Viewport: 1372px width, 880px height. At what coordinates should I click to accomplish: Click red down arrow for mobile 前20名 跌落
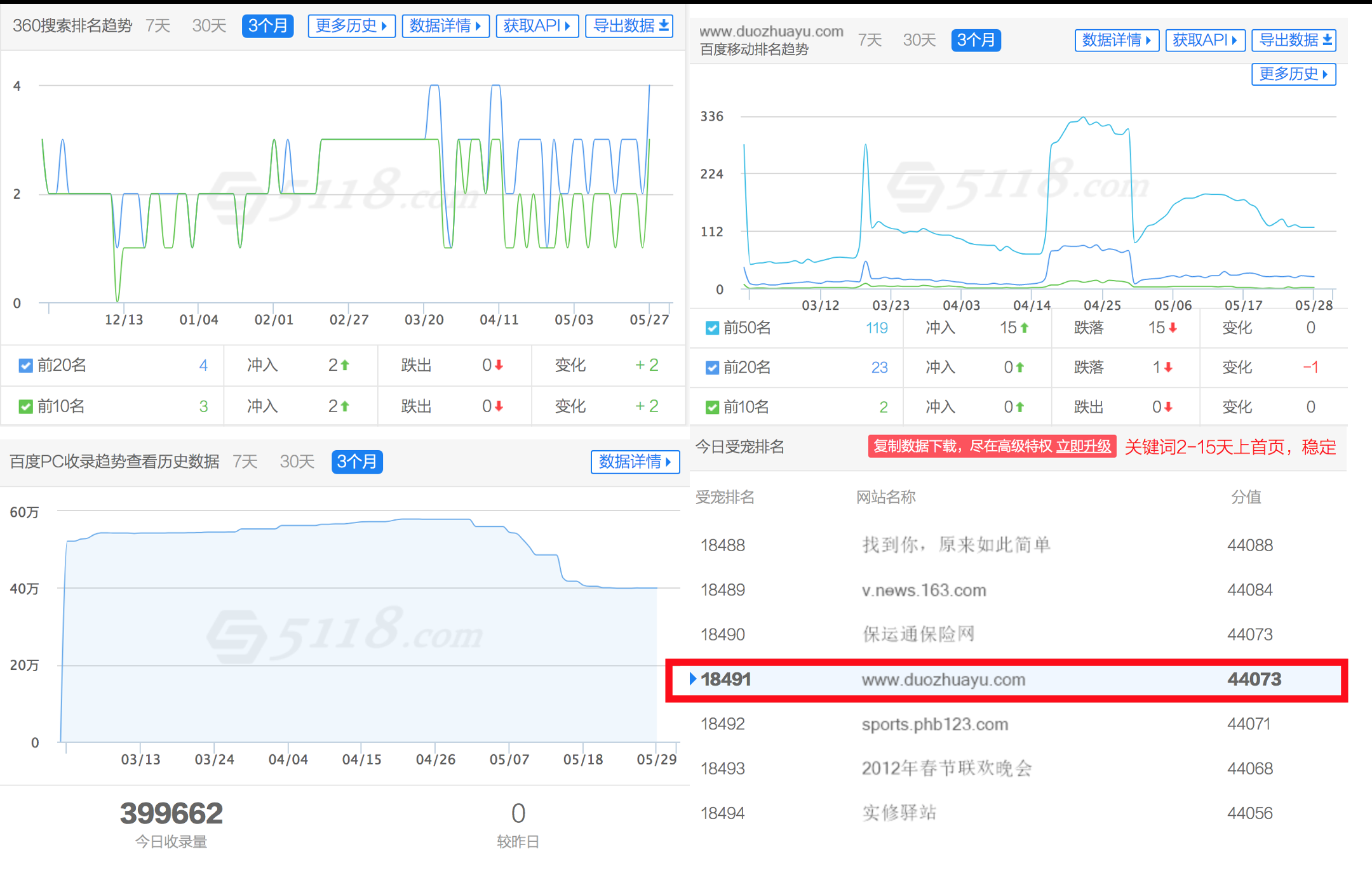pyautogui.click(x=1168, y=368)
